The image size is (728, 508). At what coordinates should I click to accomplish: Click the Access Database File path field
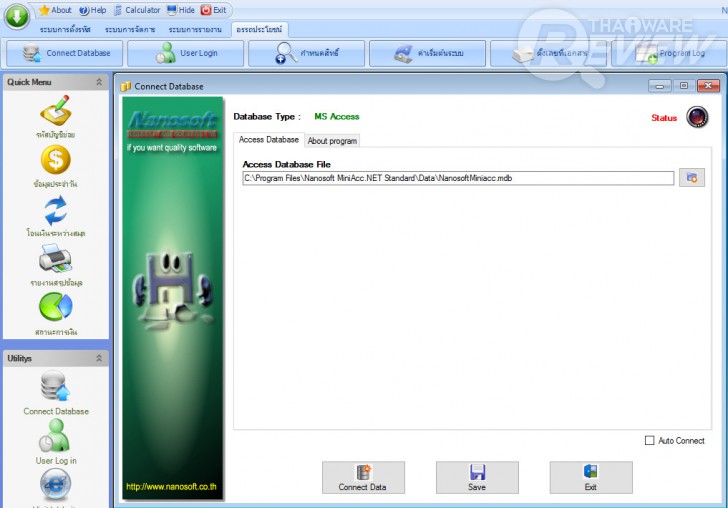(x=458, y=178)
